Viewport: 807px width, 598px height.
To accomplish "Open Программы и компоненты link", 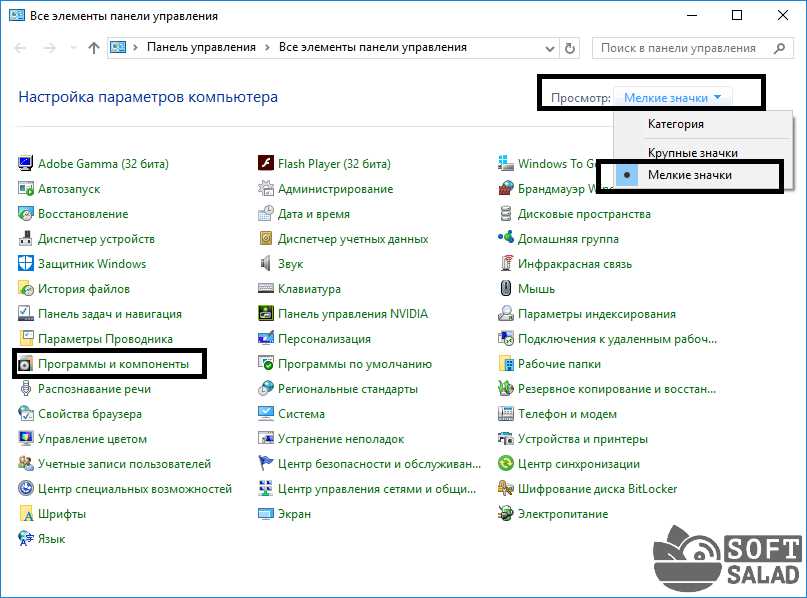I will [x=113, y=364].
